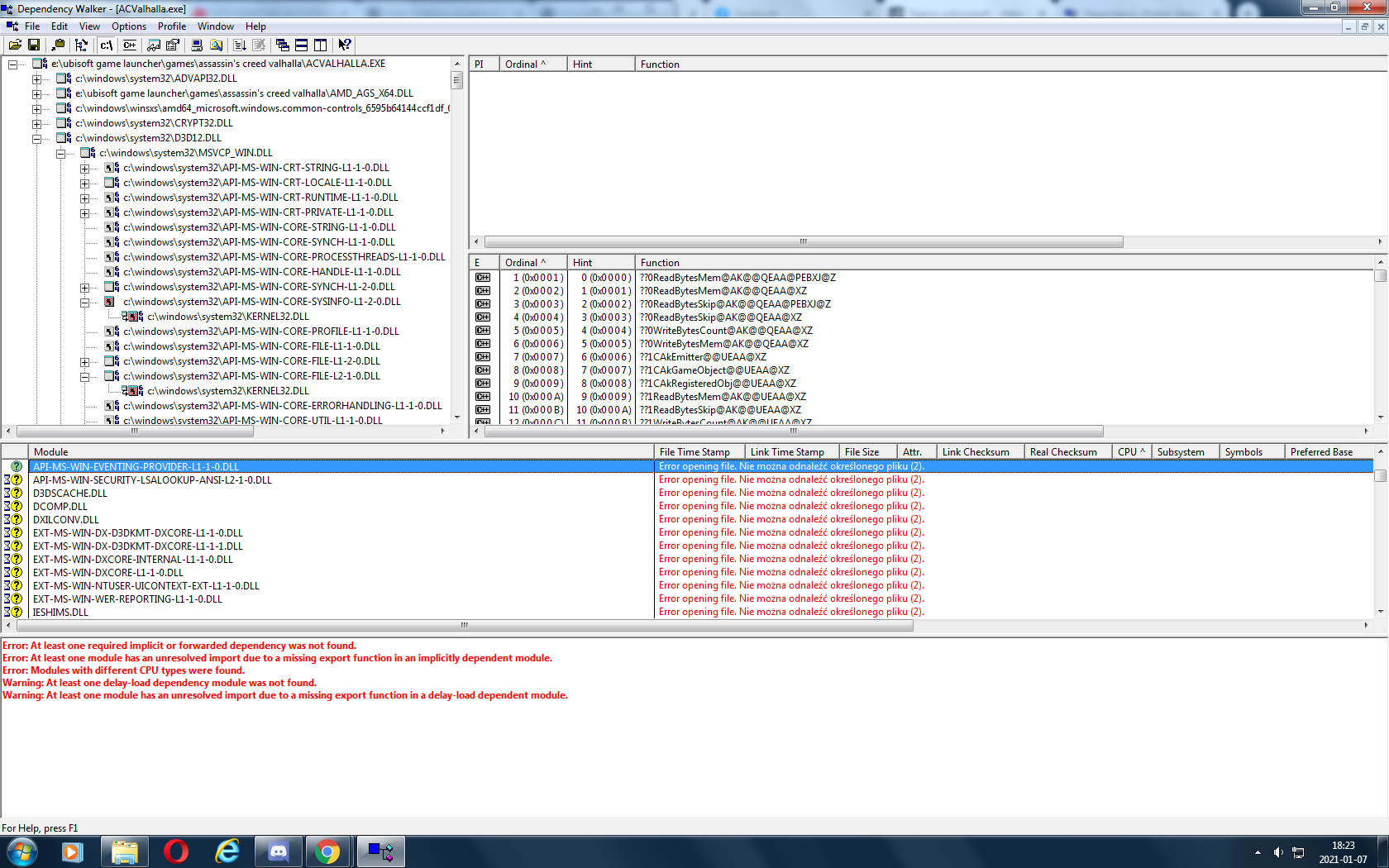
Task: Click the Tile Horizontally toolbar icon
Action: tap(302, 45)
